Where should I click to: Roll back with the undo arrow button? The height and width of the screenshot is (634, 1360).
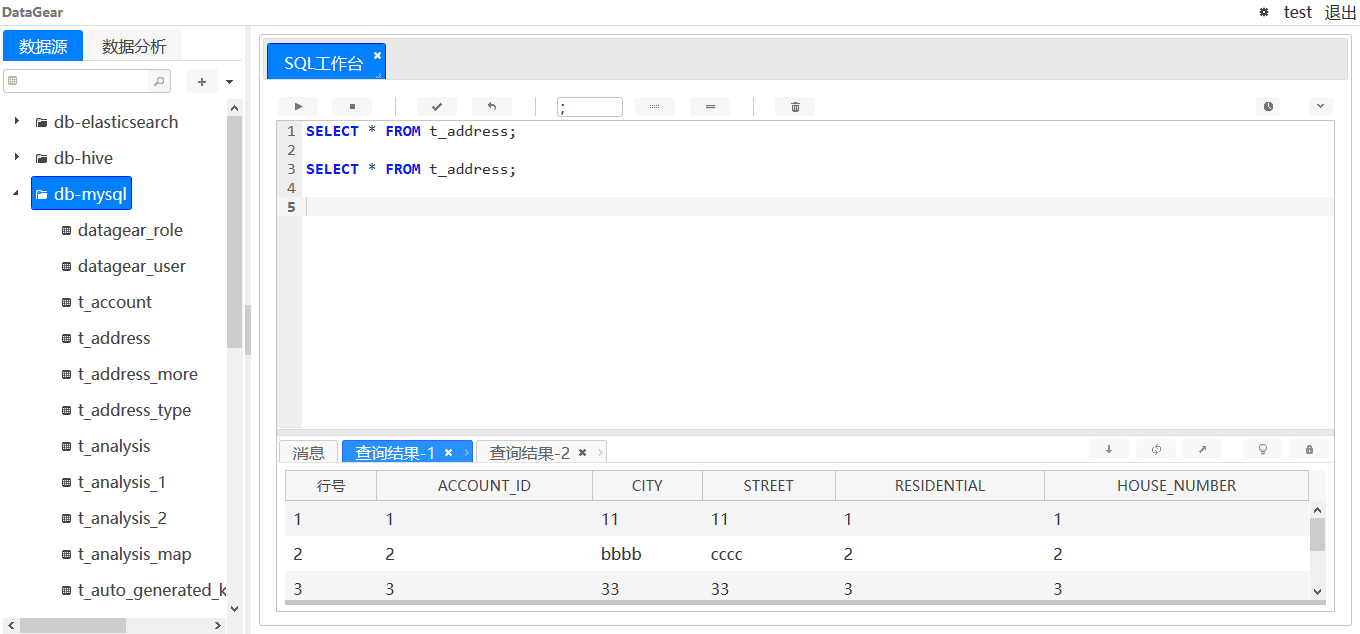click(x=492, y=106)
